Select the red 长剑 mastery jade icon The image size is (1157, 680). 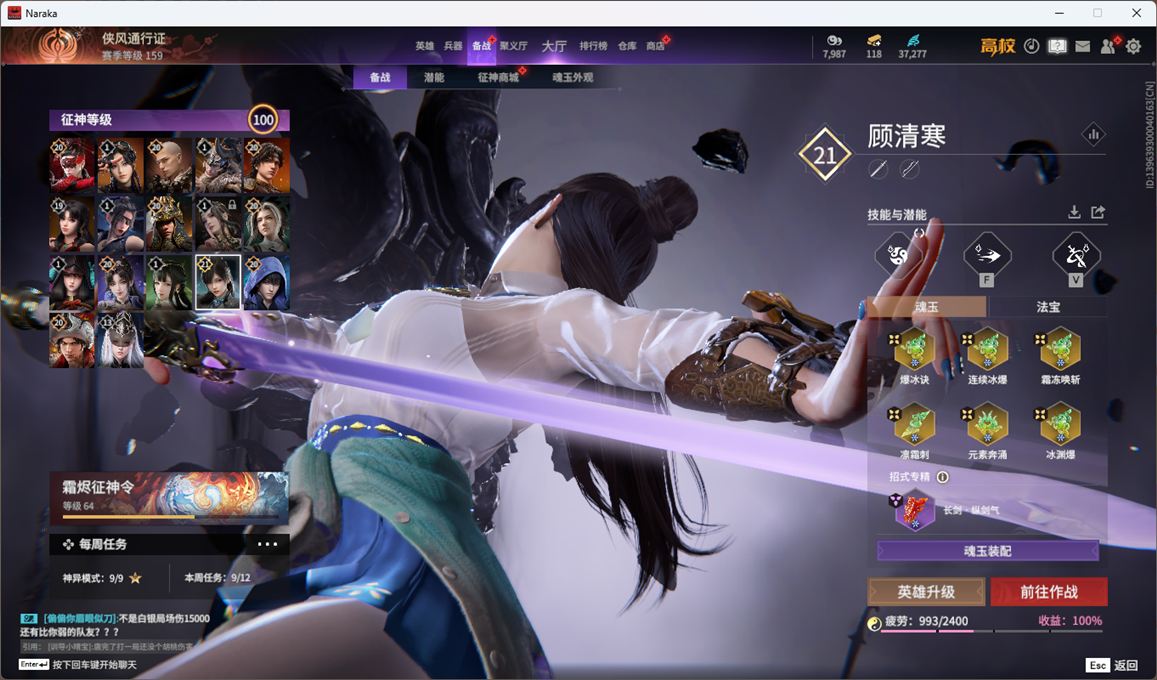pos(915,510)
